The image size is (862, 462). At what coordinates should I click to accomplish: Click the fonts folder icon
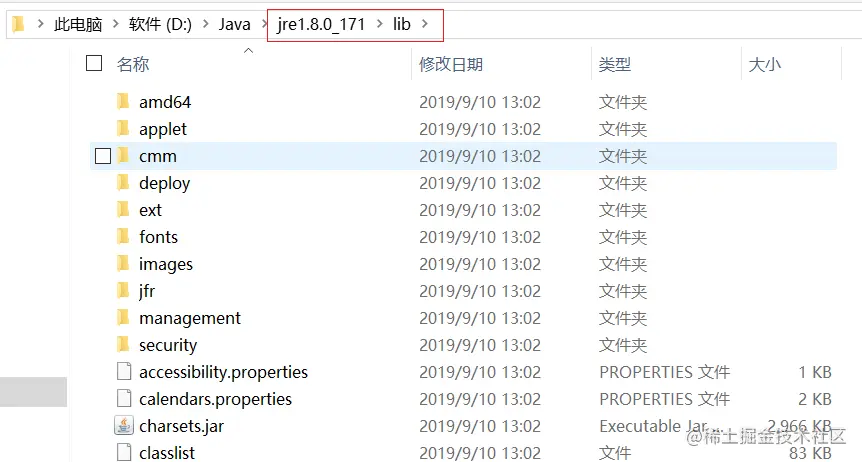click(x=124, y=236)
